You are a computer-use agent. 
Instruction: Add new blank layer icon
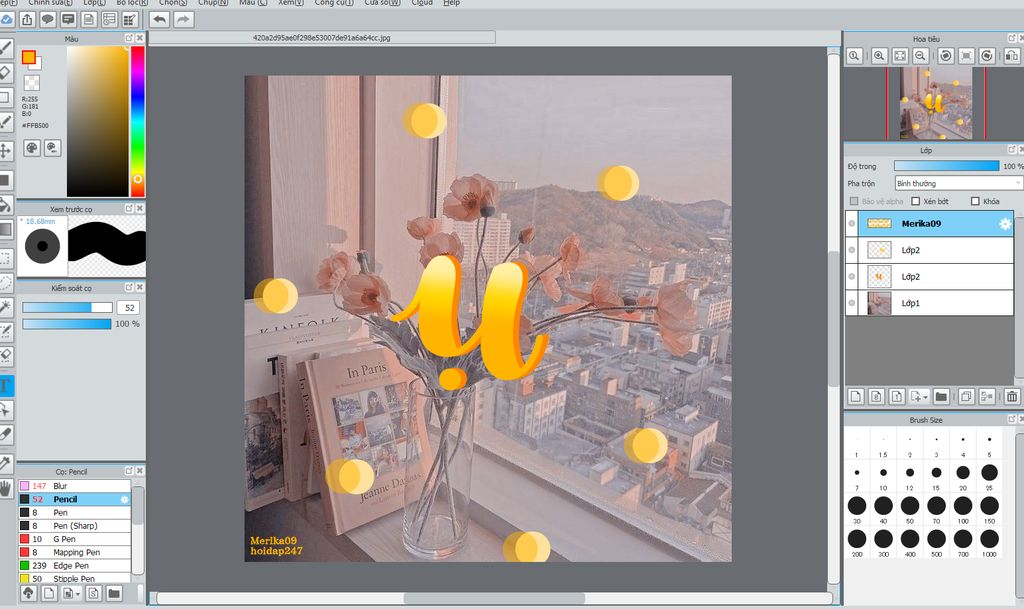856,396
